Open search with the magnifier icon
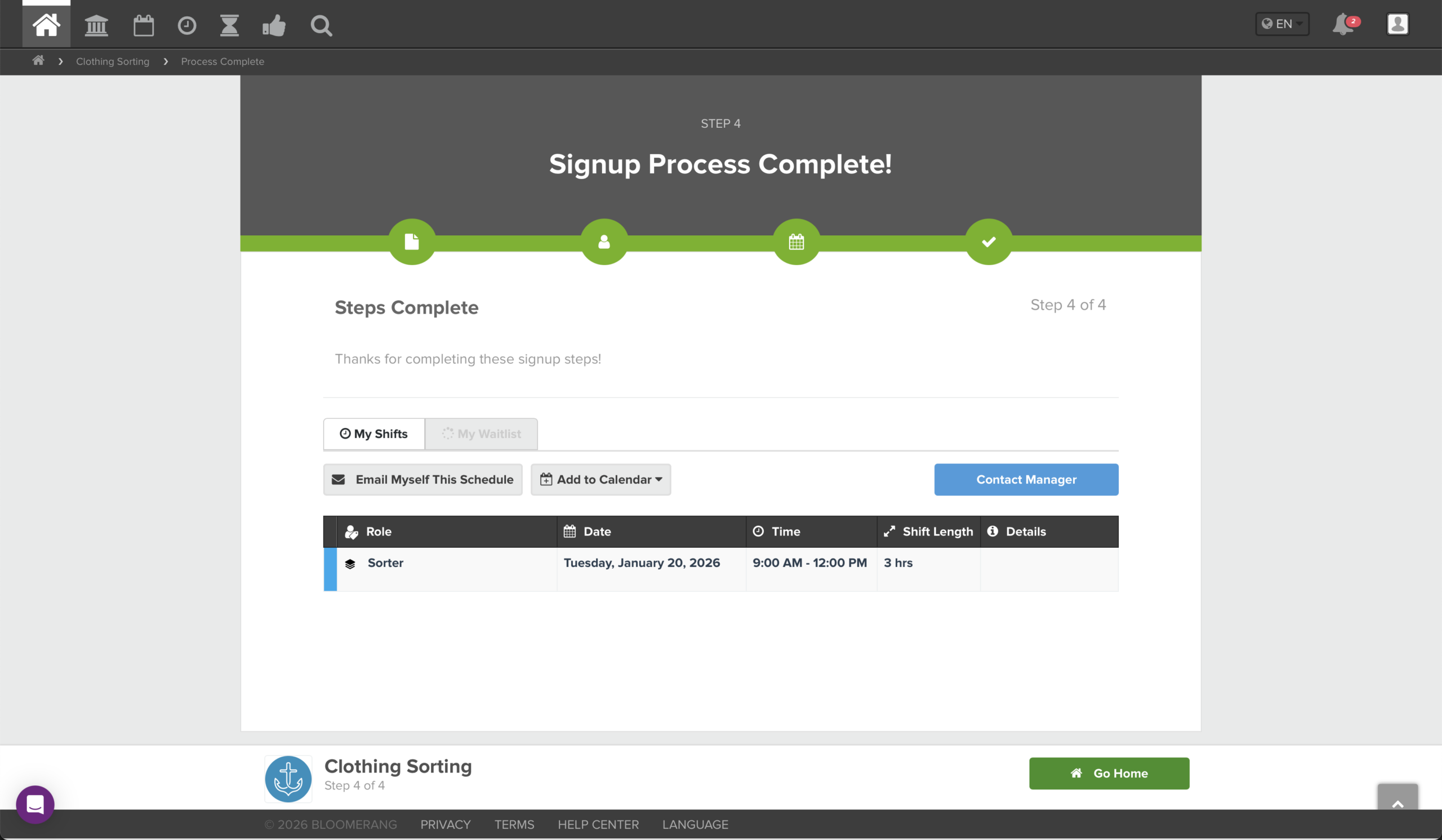This screenshot has height=840, width=1442. [x=321, y=25]
